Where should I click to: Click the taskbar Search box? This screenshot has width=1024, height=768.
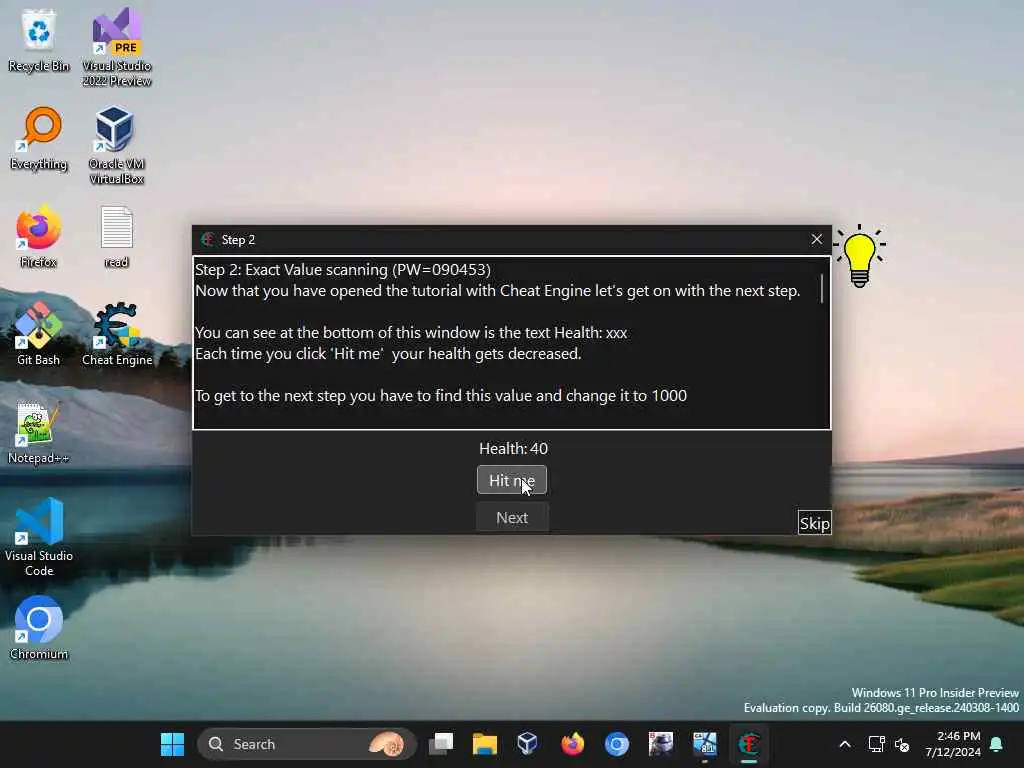(306, 744)
